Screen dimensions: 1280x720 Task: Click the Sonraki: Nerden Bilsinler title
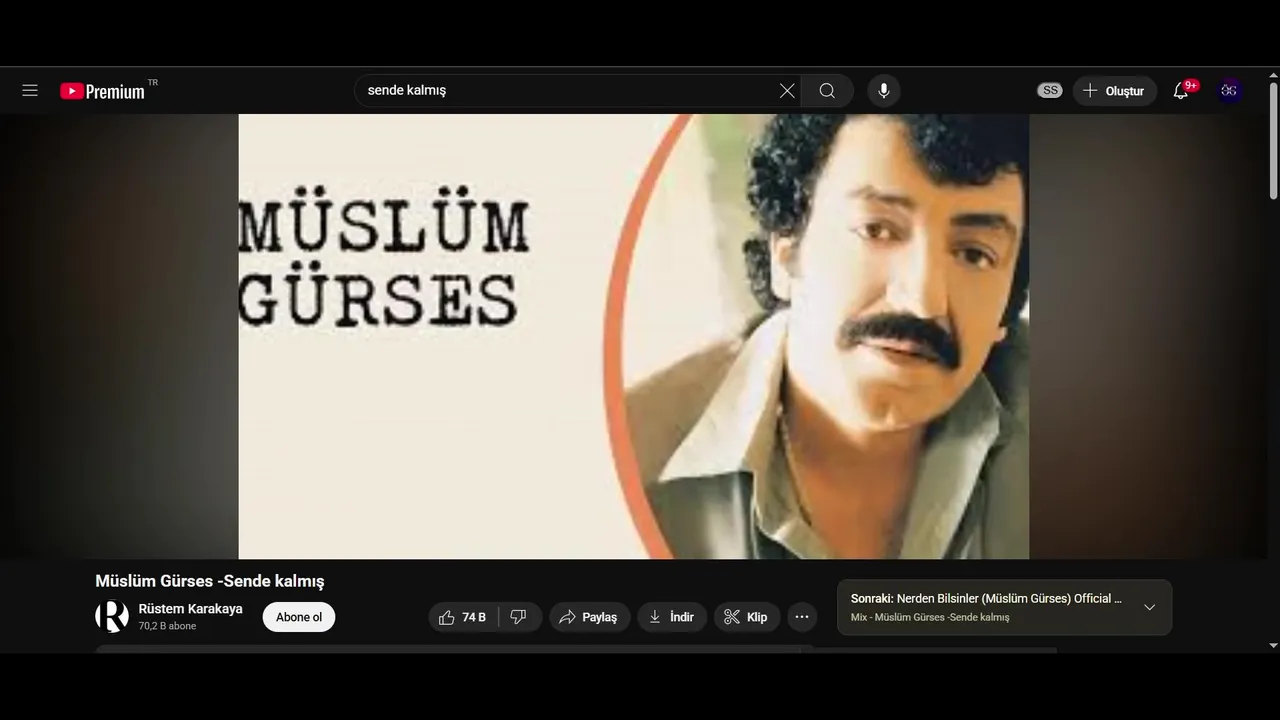pyautogui.click(x=986, y=598)
